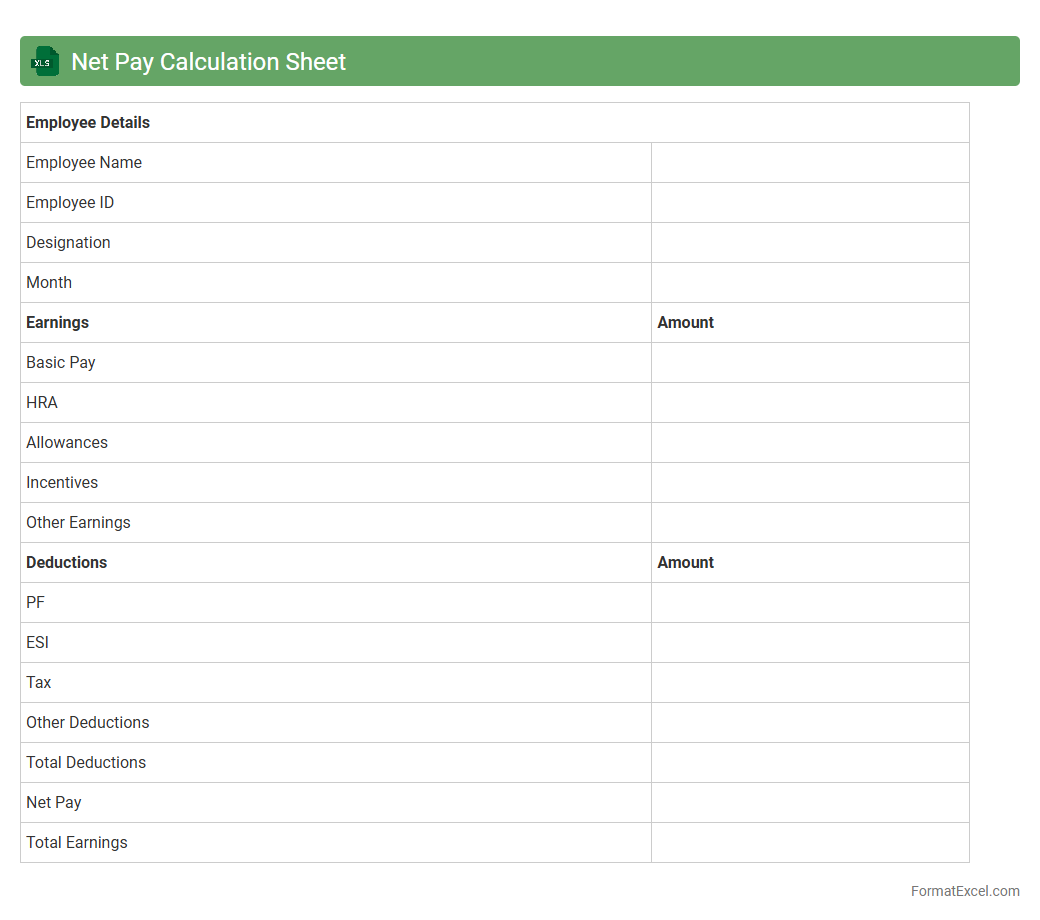
Task: Click the HRA amount cell
Action: pos(810,402)
